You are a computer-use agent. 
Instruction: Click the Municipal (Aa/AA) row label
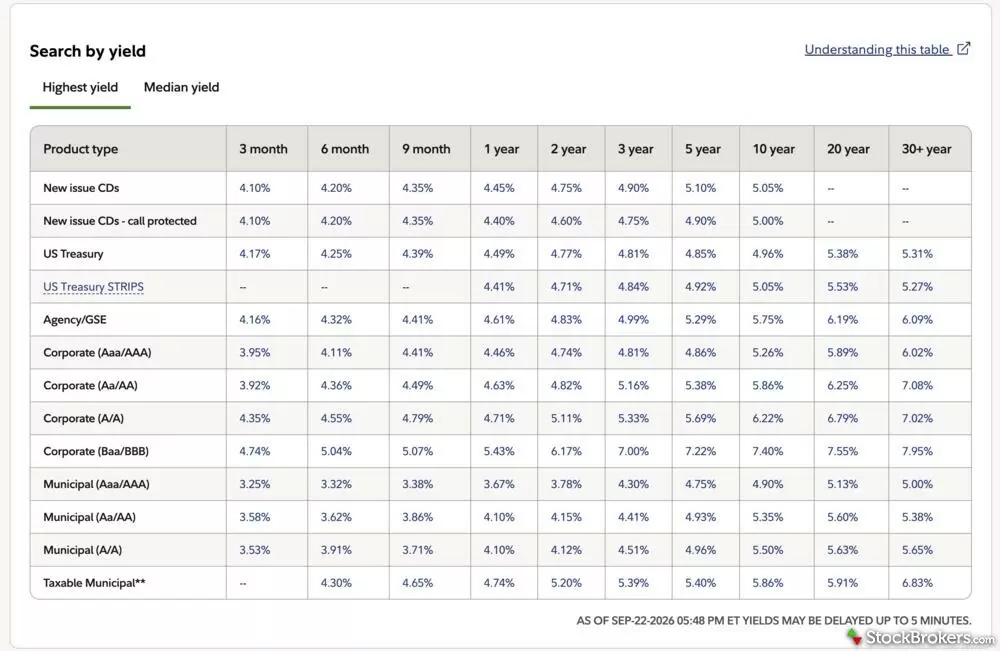[x=89, y=518]
